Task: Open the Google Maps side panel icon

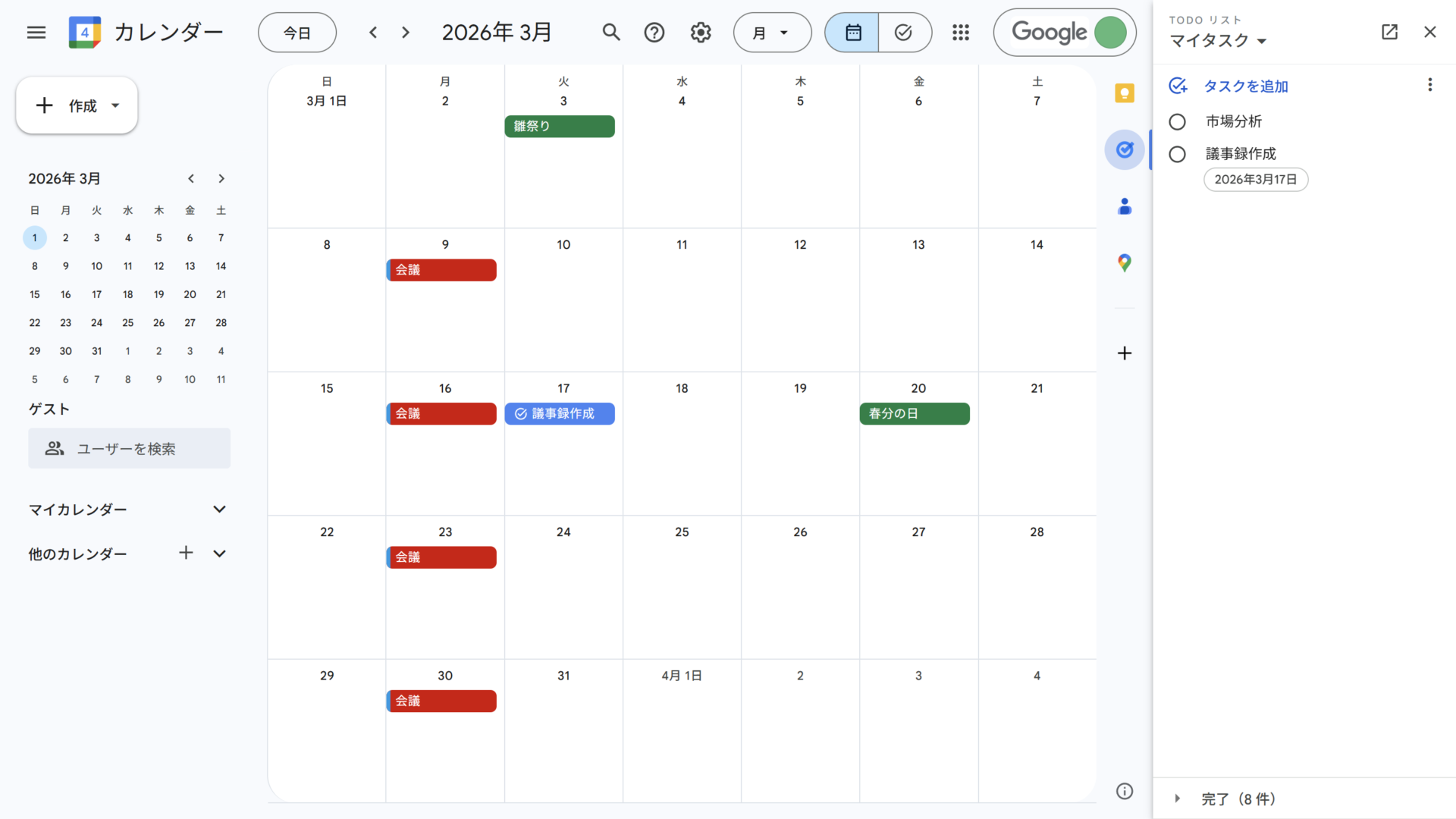Action: click(1124, 263)
